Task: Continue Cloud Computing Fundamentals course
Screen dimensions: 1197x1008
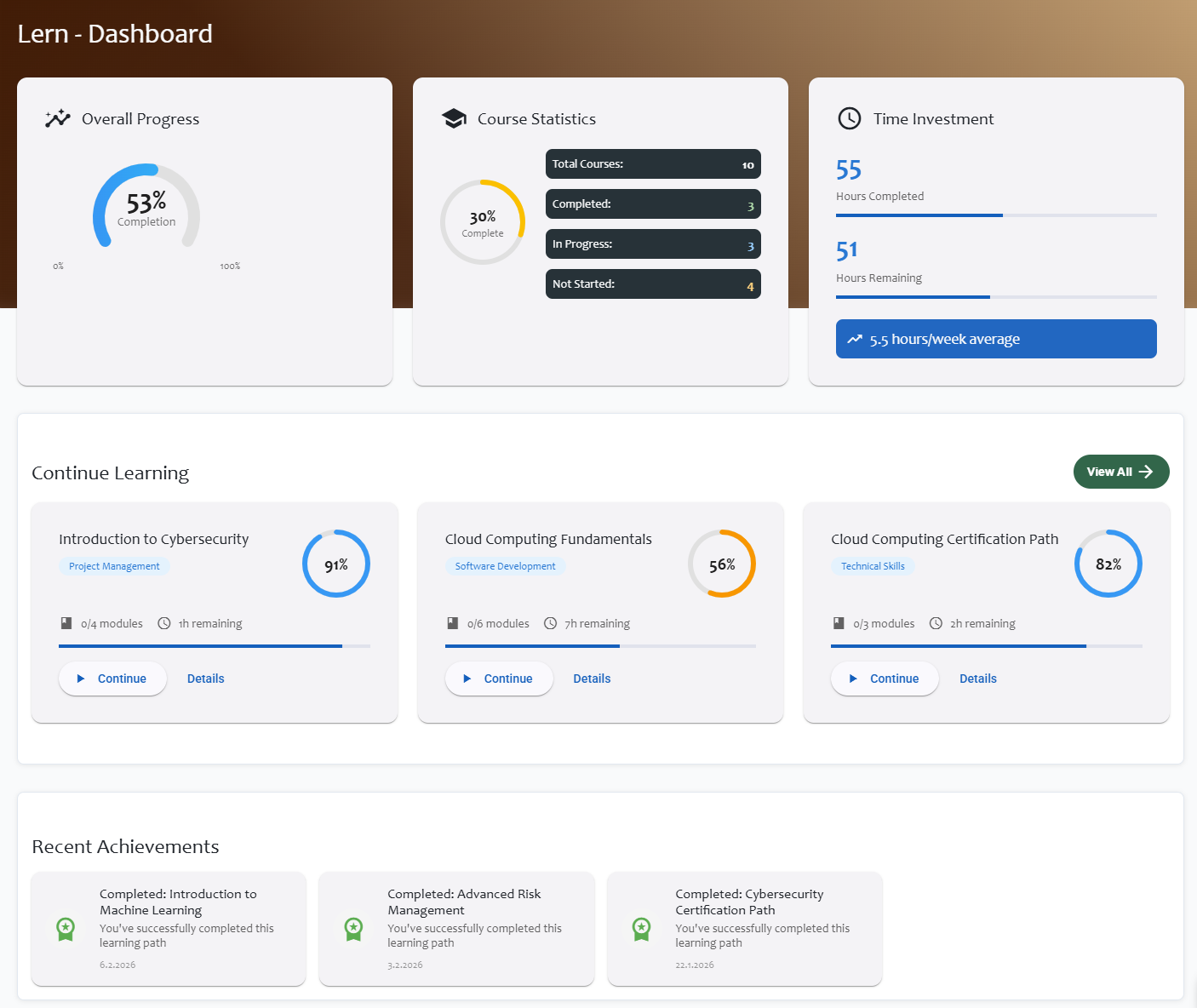Action: pos(499,679)
